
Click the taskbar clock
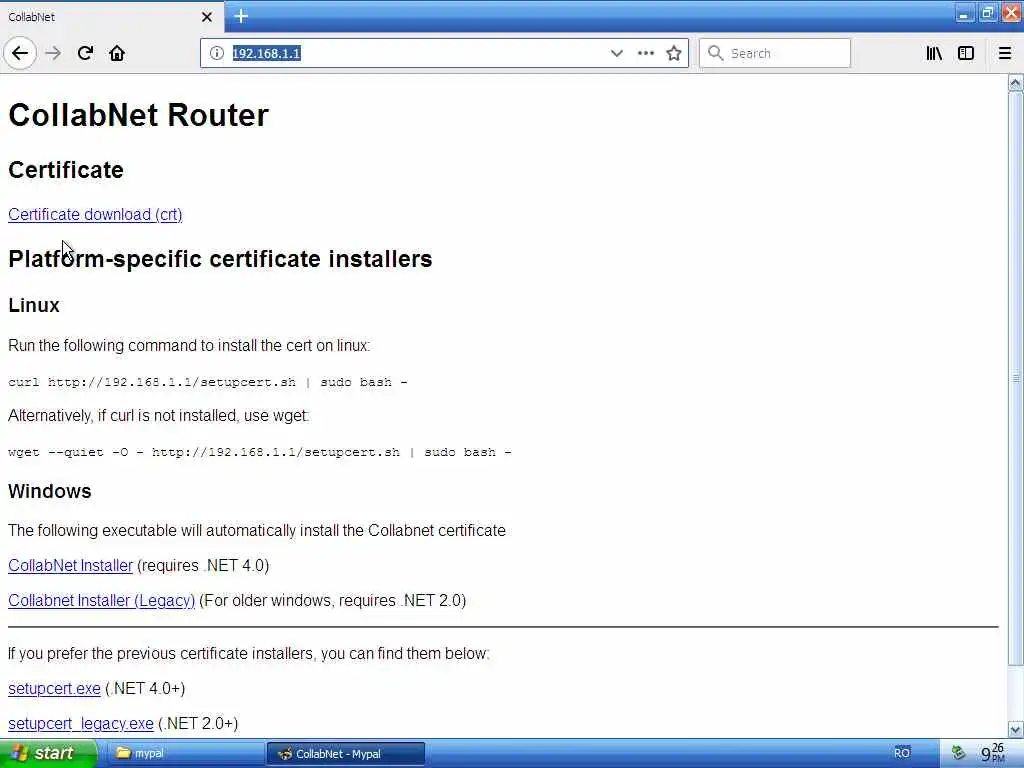993,753
